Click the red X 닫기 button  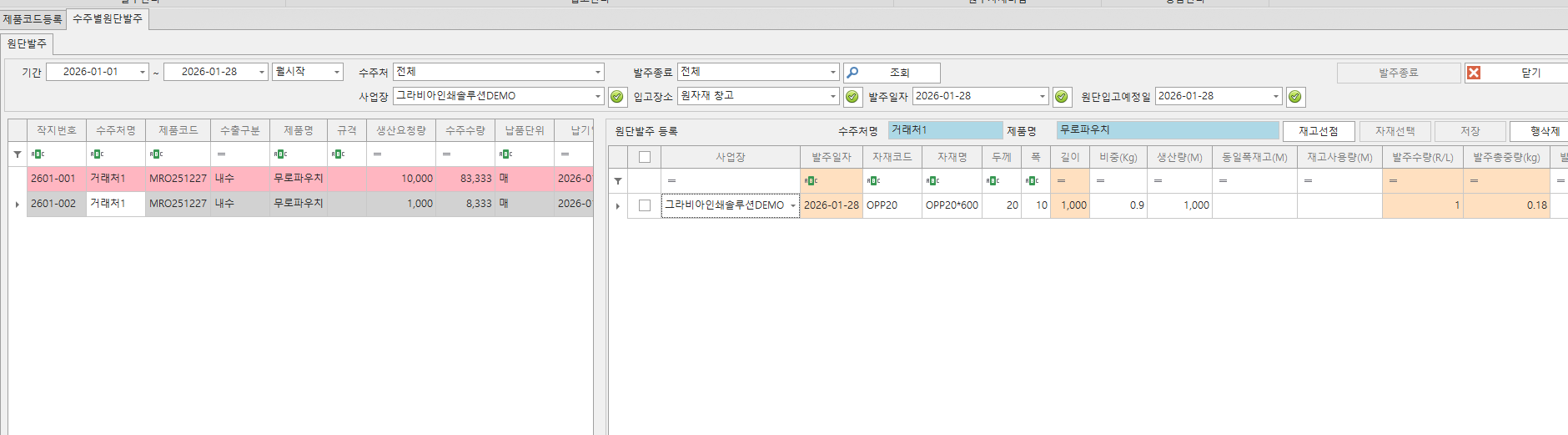coord(1515,73)
